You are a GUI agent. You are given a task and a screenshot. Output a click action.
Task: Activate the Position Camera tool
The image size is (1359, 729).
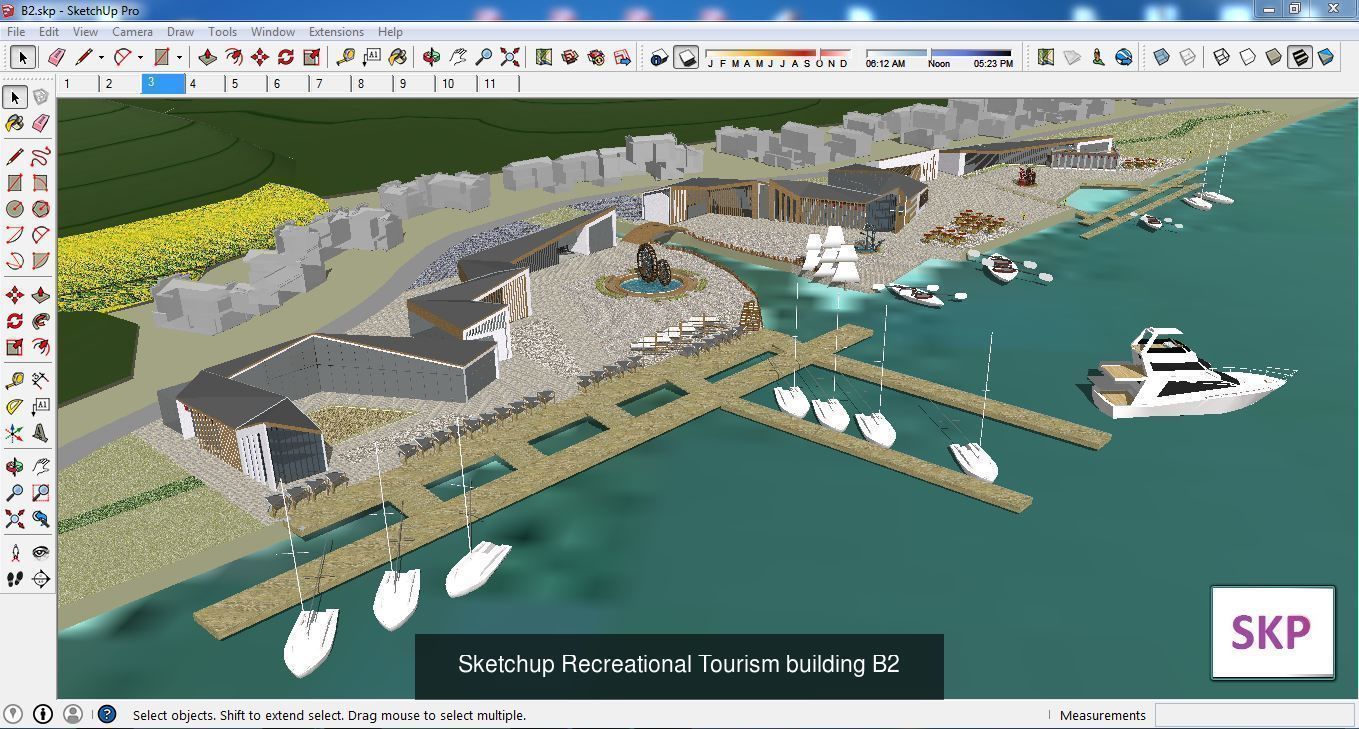pos(14,553)
